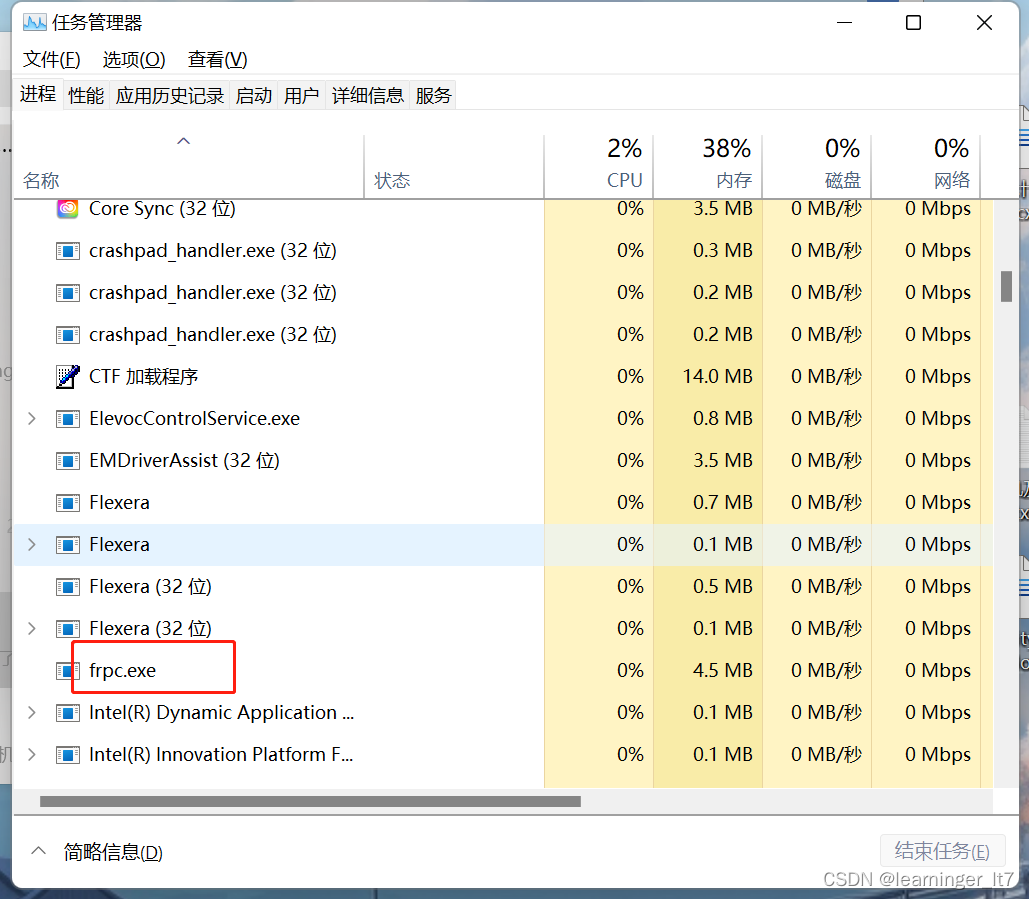Open the 查看(V) menu
1029x899 pixels.
(217, 60)
